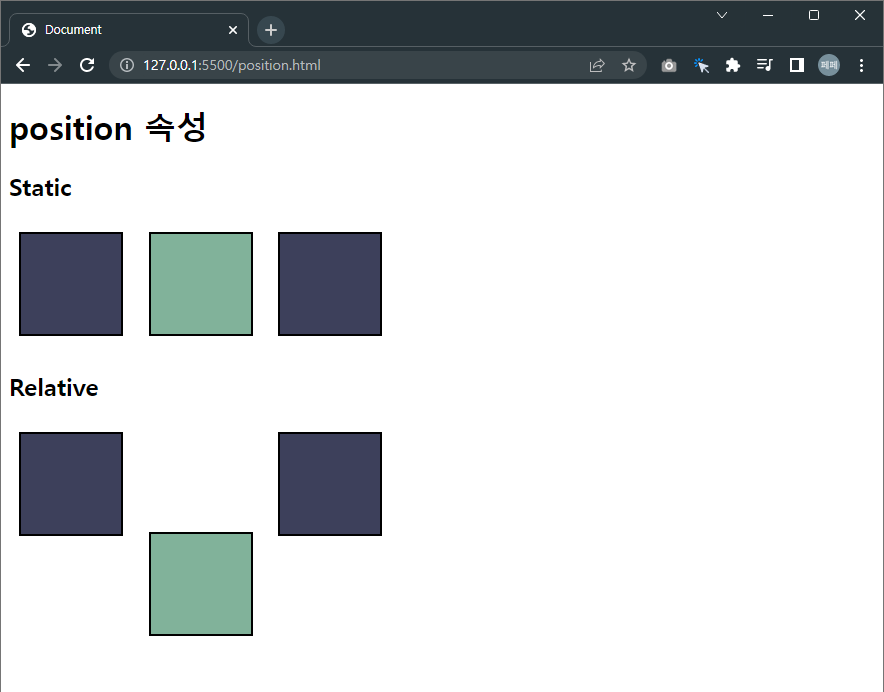Click the first dark box under Static

tap(70, 283)
